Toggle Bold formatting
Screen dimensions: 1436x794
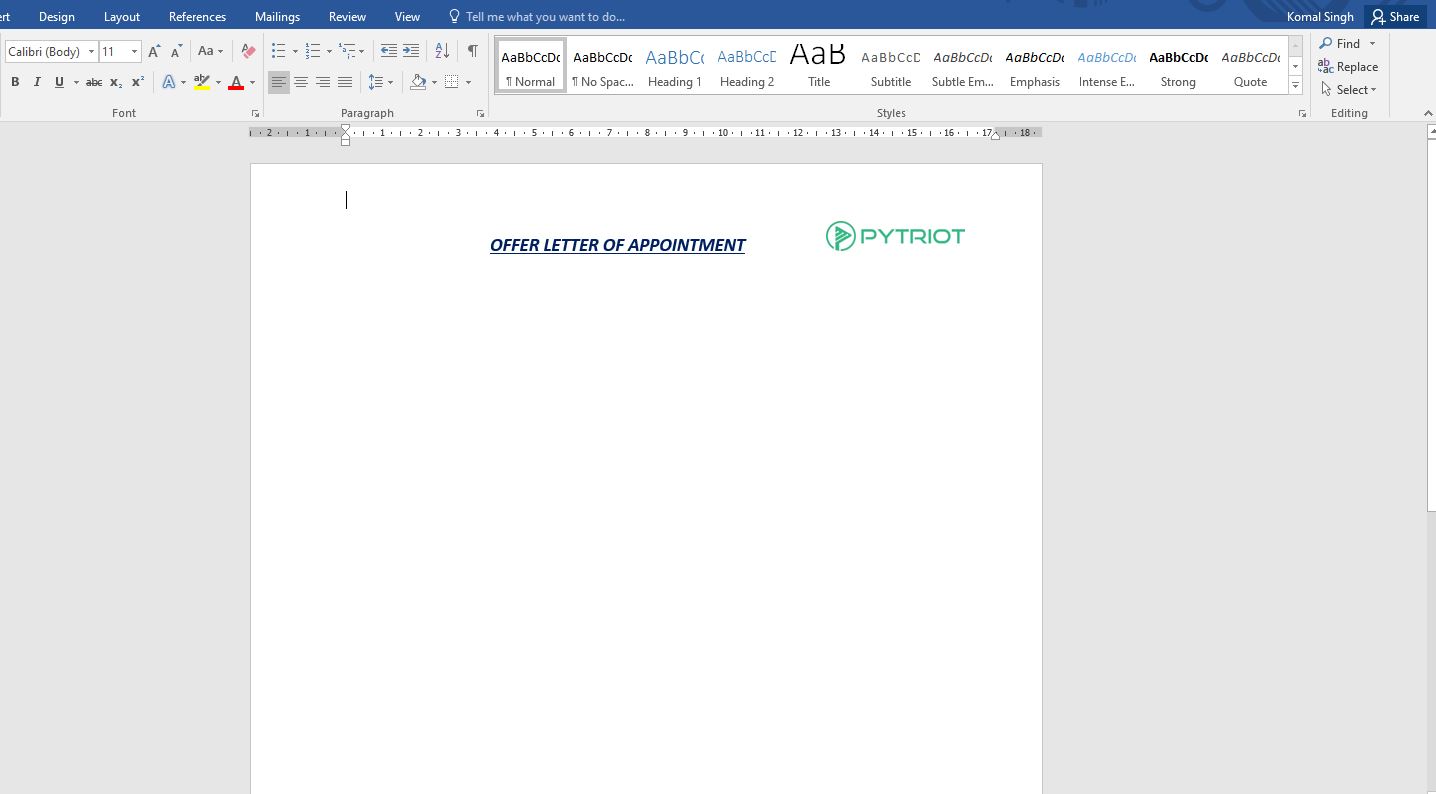pyautogui.click(x=15, y=82)
